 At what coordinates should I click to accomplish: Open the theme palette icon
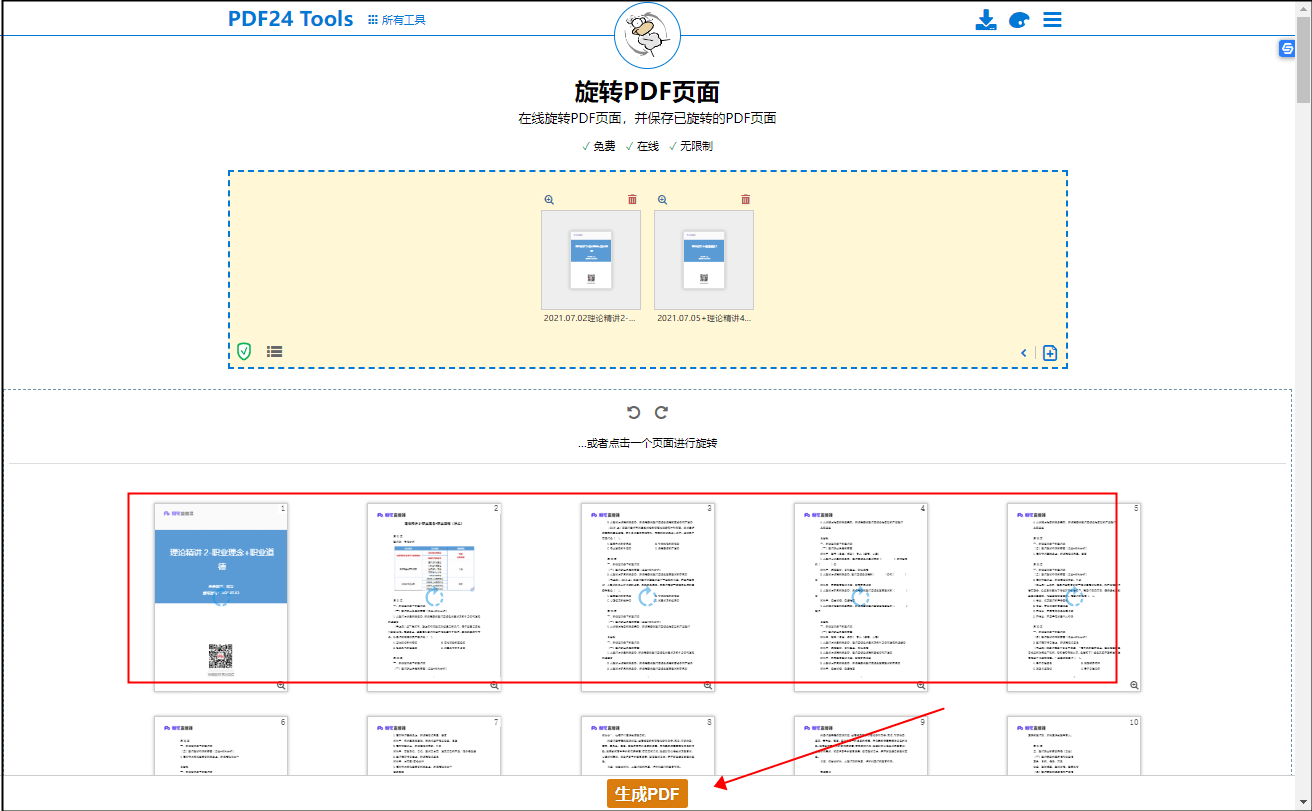pos(1019,20)
